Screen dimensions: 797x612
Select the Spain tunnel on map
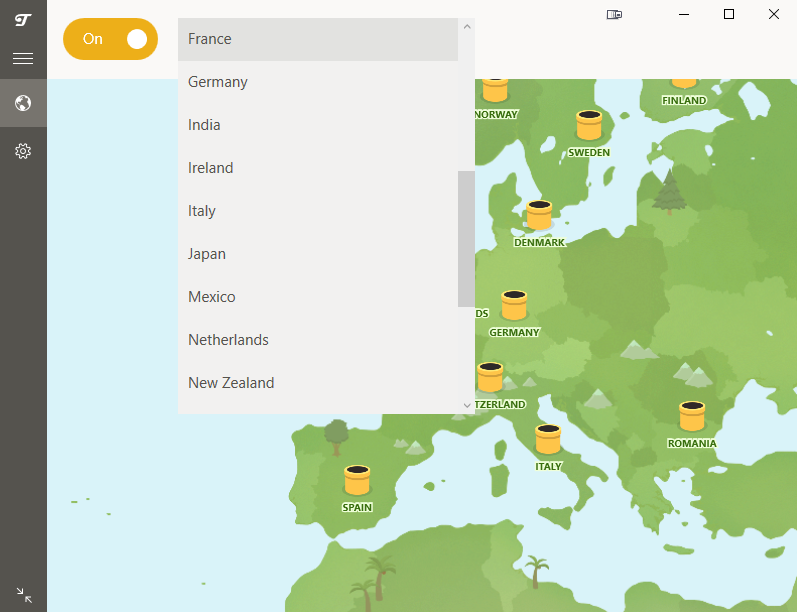(357, 480)
